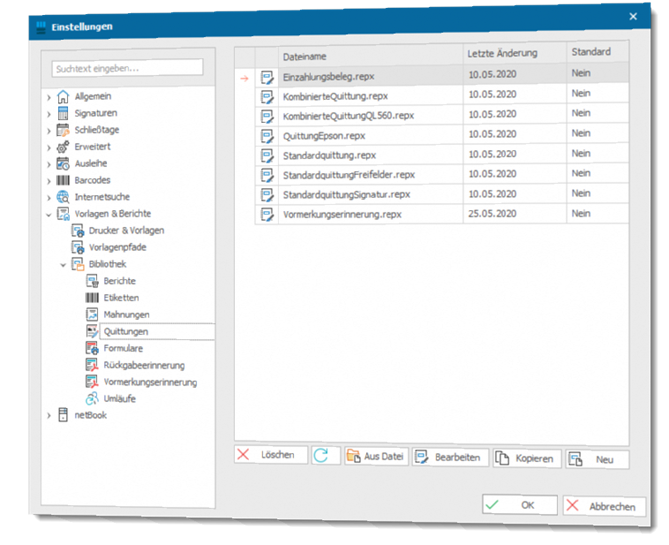Click the Ausleihe calendar clock icon
The width and height of the screenshot is (669, 545).
point(63,163)
